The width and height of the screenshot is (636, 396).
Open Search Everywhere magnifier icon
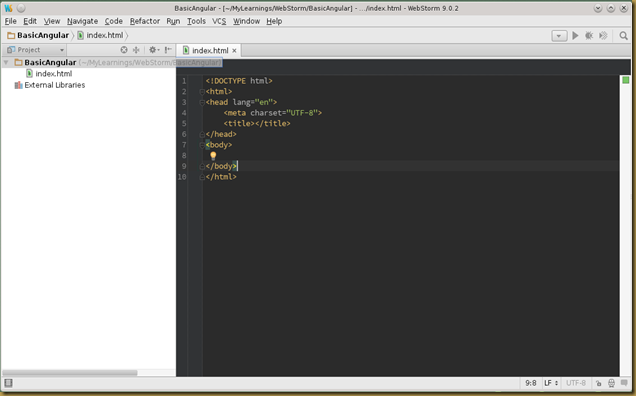623,36
